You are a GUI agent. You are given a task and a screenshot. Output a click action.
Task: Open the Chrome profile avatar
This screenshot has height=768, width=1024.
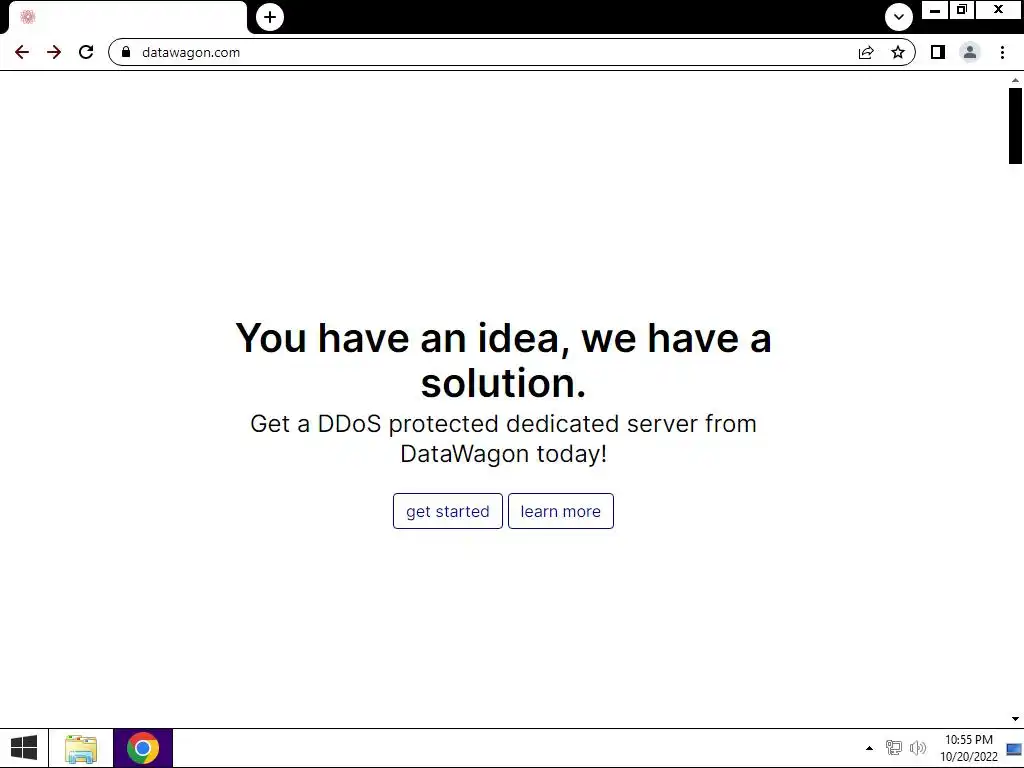[970, 52]
